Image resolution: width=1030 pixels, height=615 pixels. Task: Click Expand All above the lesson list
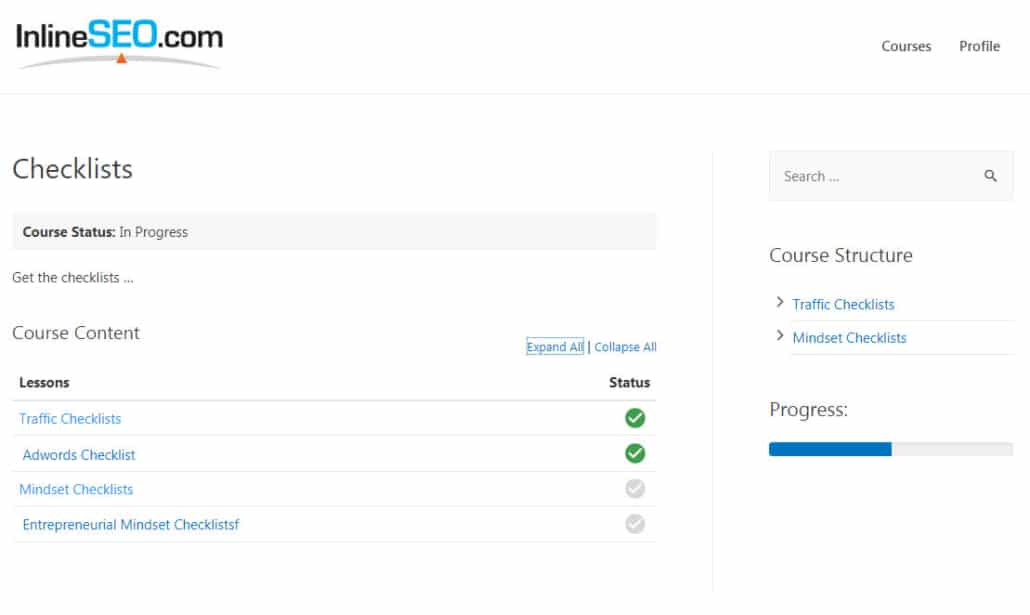point(555,346)
